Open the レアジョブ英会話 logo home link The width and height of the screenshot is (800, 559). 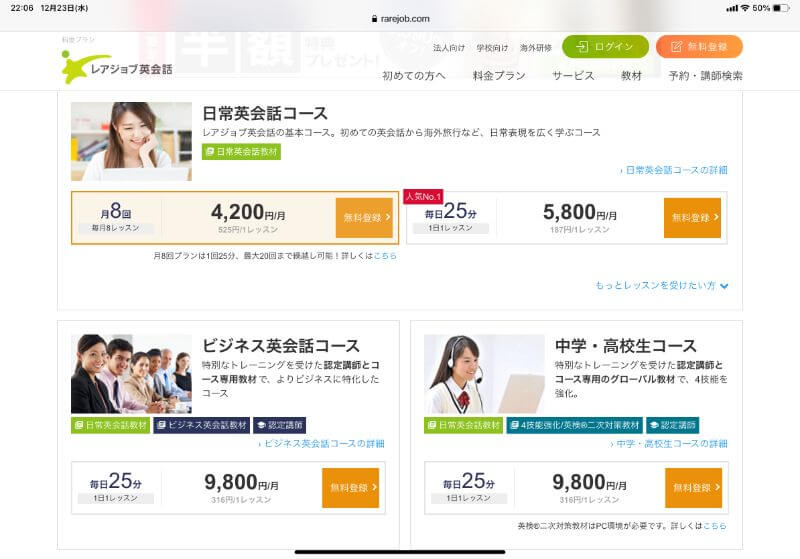pos(117,67)
